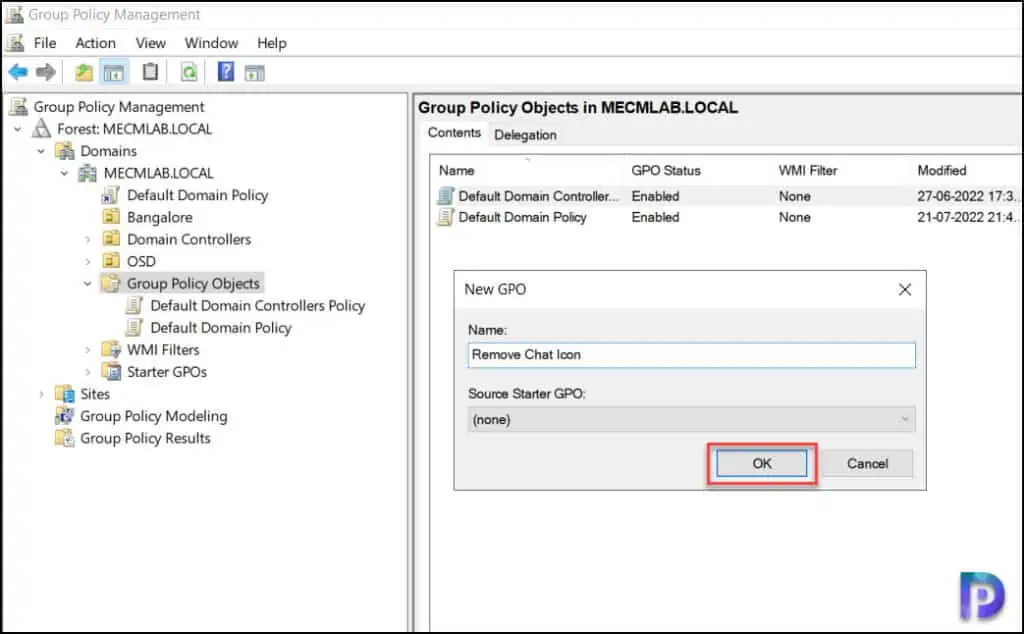Select the Group Policy Results label
Image resolution: width=1024 pixels, height=634 pixels.
[x=145, y=438]
